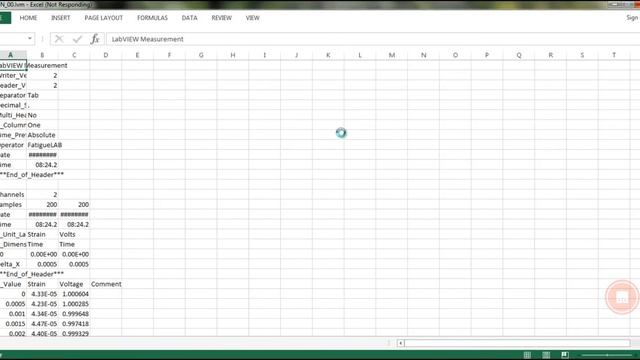Click the cancel entry X icon
The width and height of the screenshot is (640, 360).
[x=59, y=39]
